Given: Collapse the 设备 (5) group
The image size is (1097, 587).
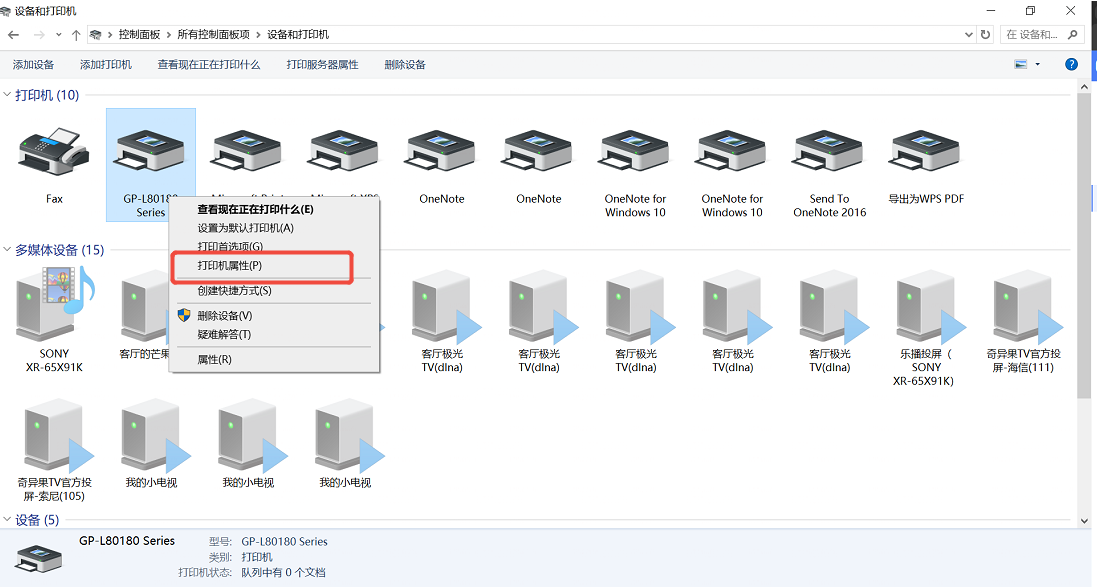Looking at the screenshot, I should tap(7, 520).
